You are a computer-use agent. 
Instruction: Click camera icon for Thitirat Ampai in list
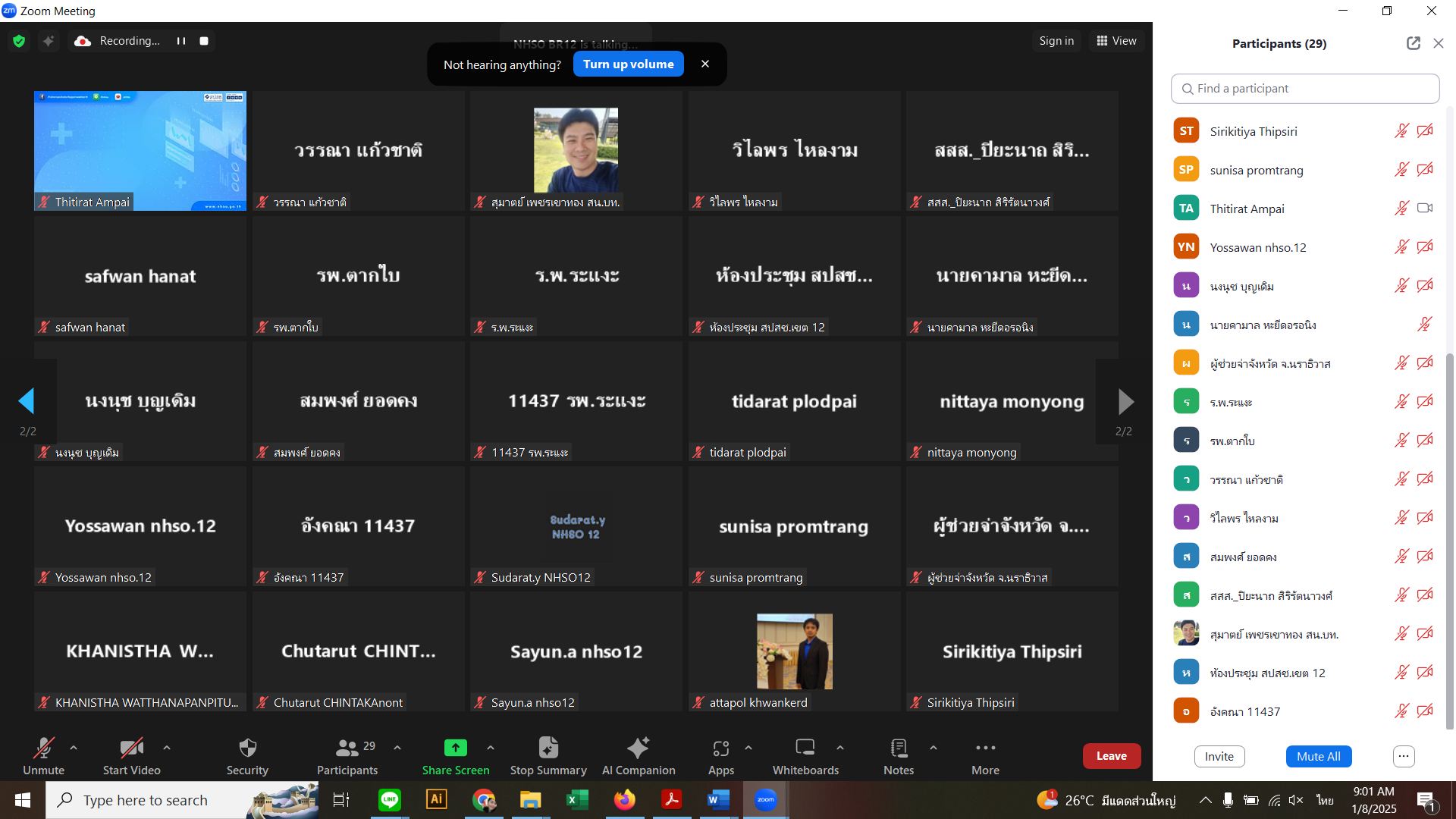tap(1425, 209)
